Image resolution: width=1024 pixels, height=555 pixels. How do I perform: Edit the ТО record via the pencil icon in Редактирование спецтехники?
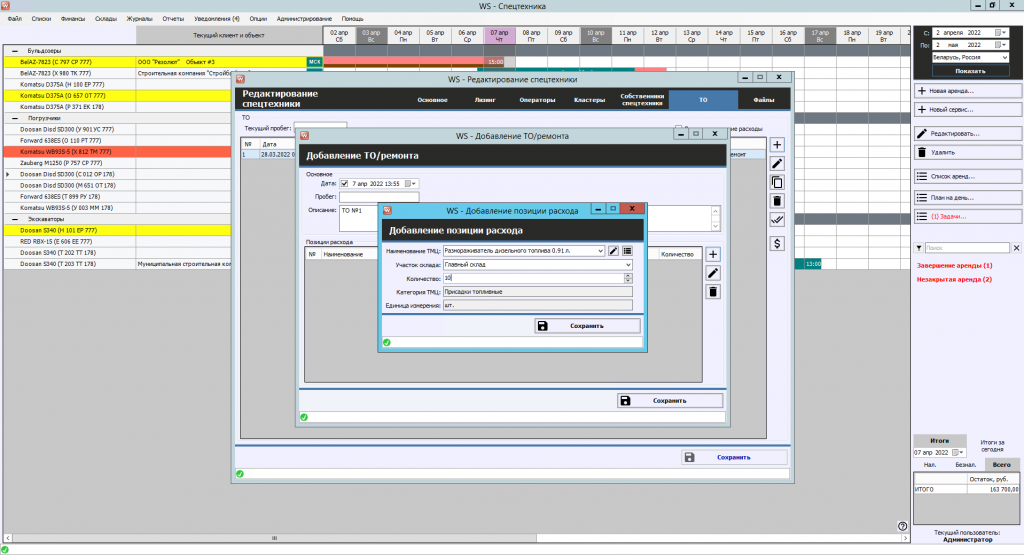coord(777,163)
